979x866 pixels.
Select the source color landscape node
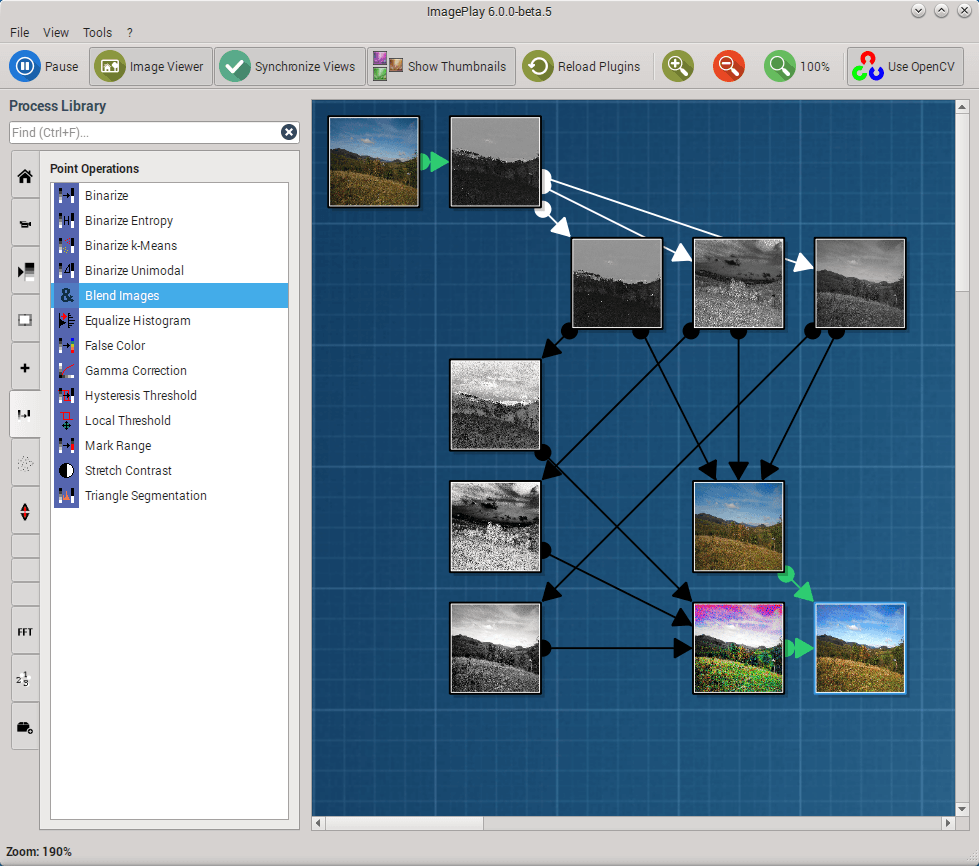coord(373,162)
